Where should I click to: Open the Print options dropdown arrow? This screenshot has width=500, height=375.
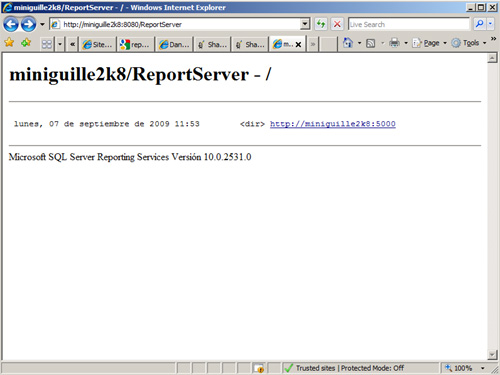(406, 43)
